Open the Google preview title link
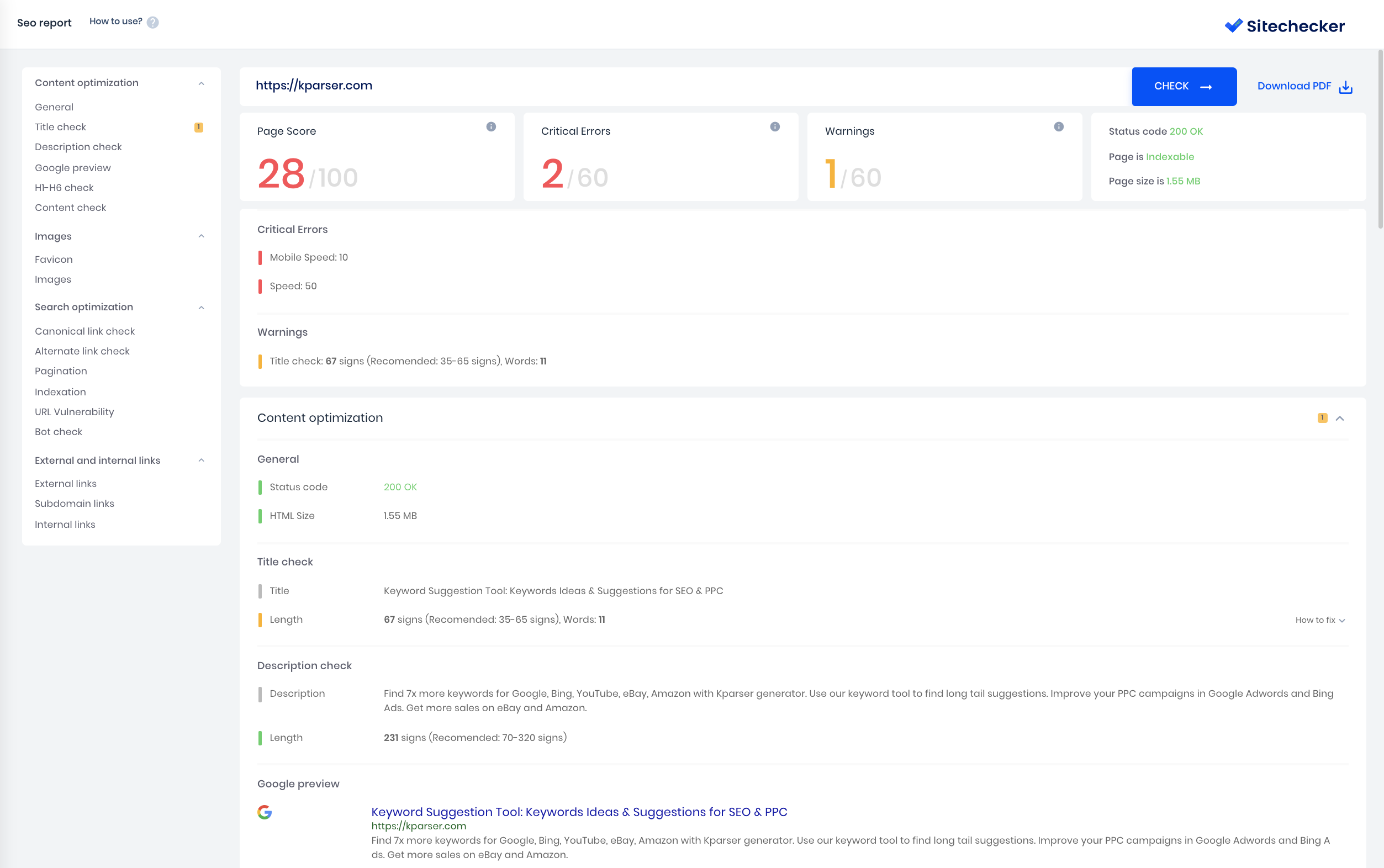The height and width of the screenshot is (868, 1384). tap(579, 812)
